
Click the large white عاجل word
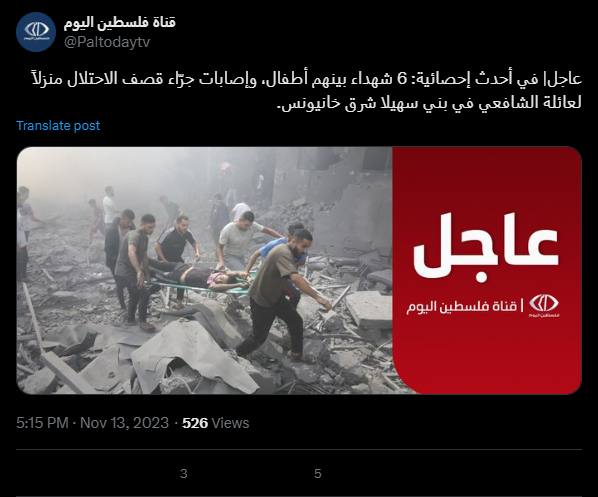click(x=486, y=248)
